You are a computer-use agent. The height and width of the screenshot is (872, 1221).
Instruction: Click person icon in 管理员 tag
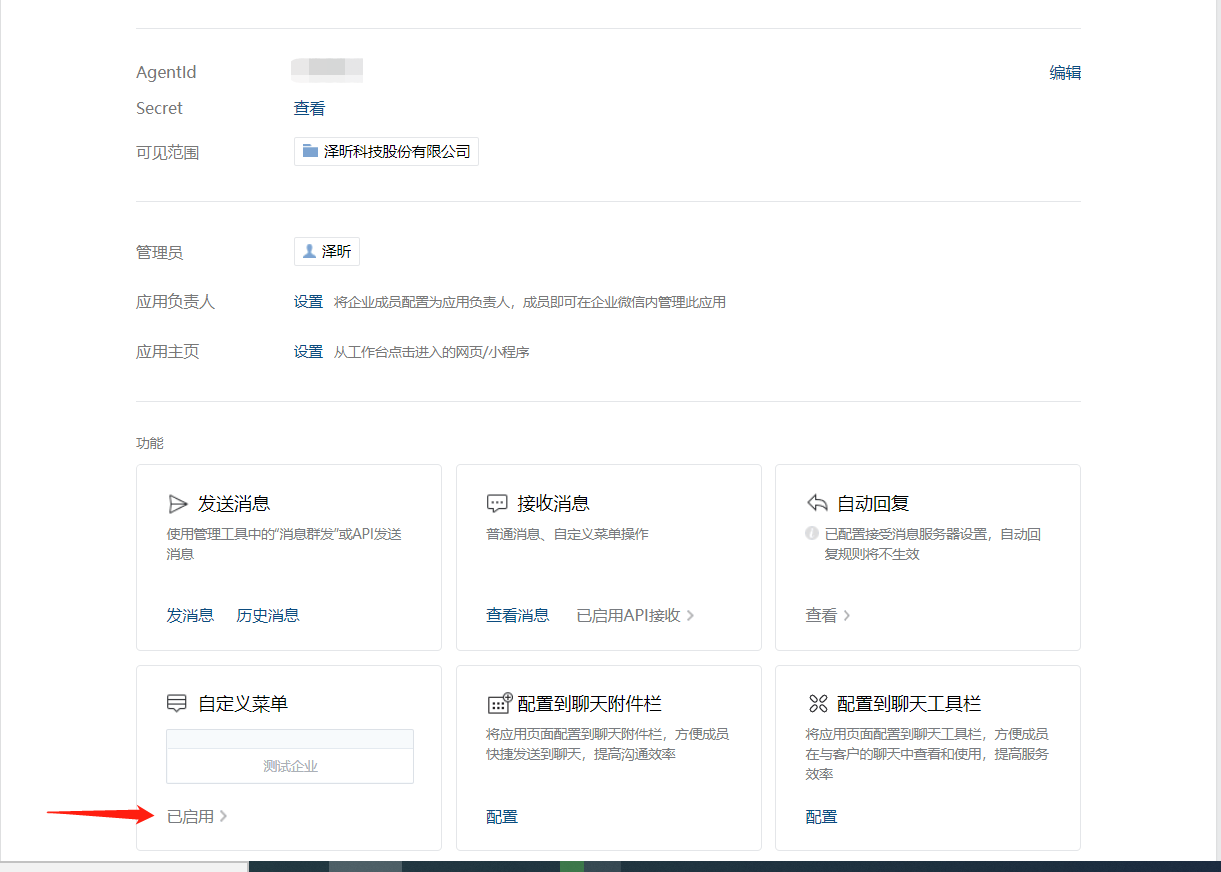tap(309, 251)
